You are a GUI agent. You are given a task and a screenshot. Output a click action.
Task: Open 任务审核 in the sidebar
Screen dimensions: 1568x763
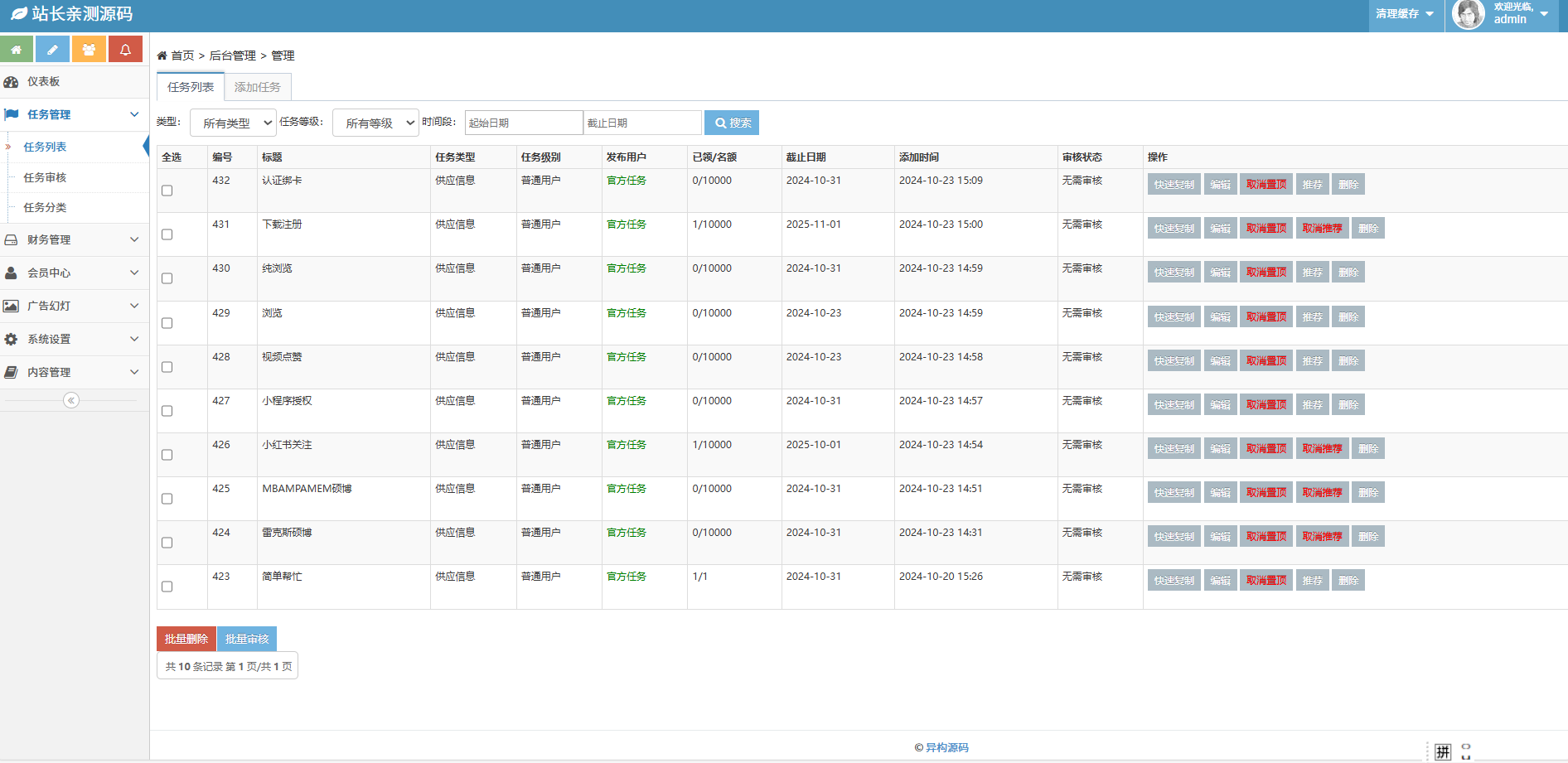point(45,177)
